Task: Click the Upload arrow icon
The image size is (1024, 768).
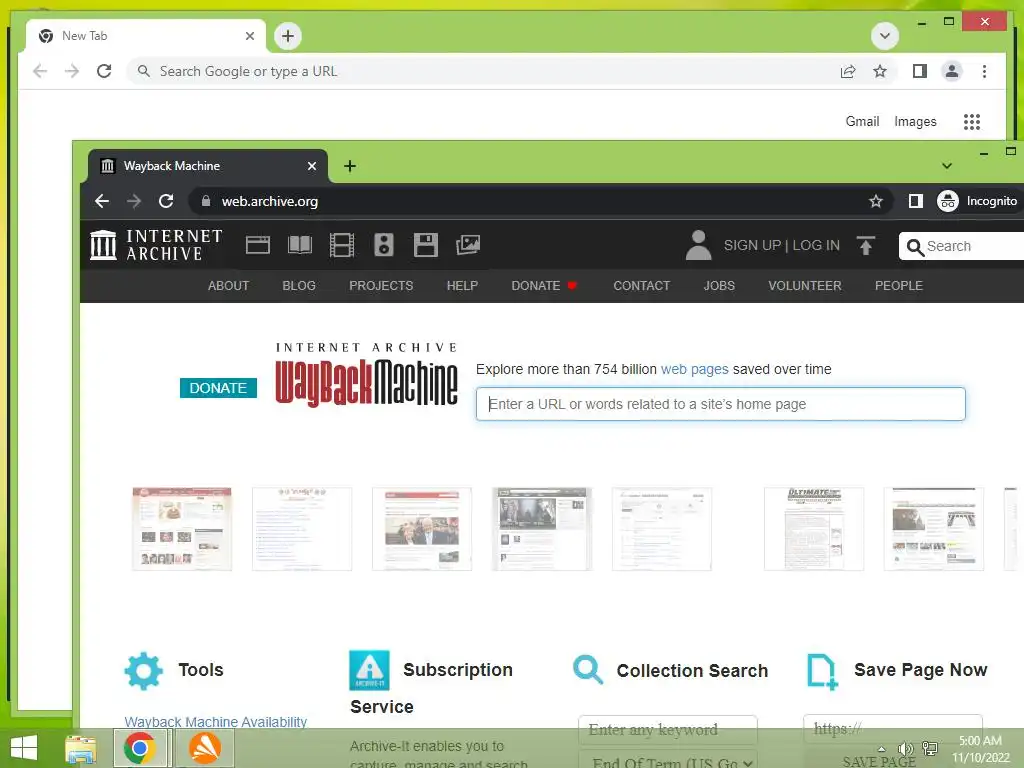Action: click(865, 246)
